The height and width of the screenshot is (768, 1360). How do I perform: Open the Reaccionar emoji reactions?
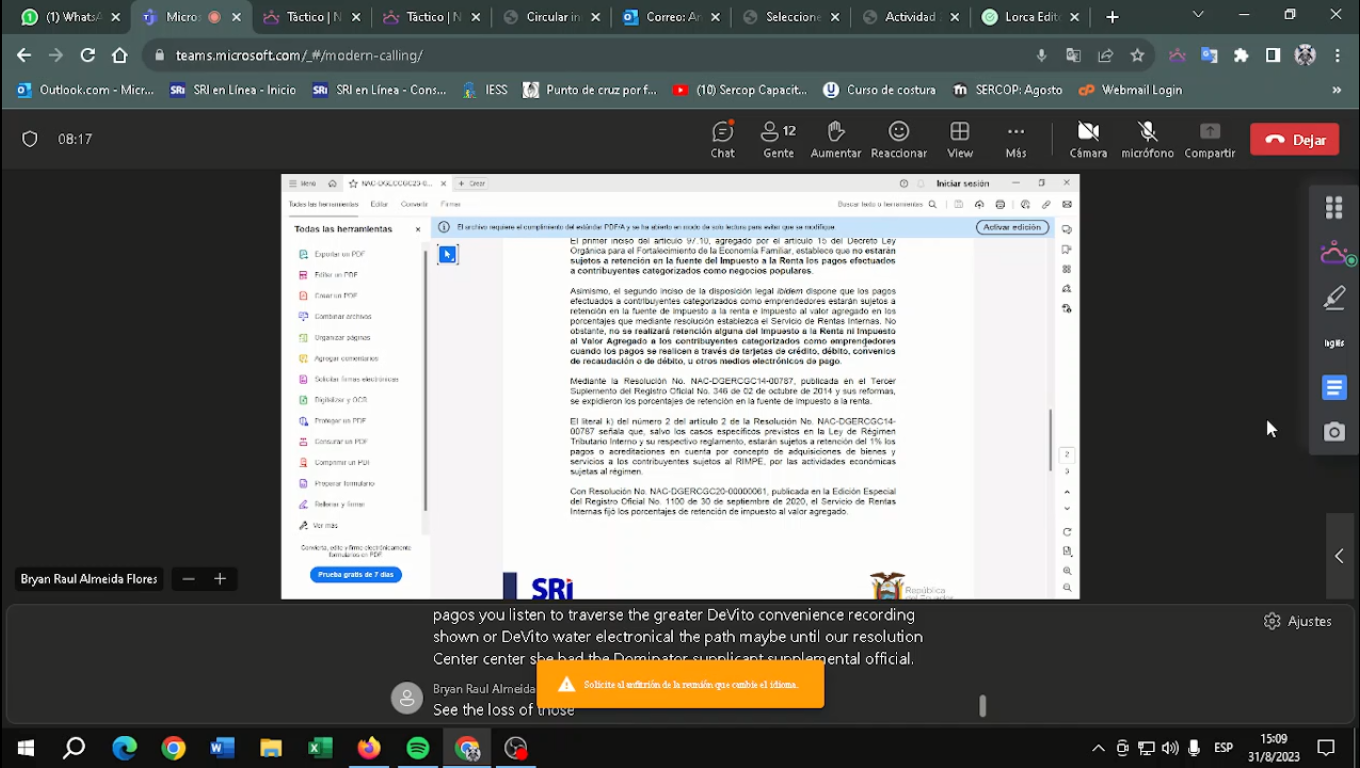[898, 139]
